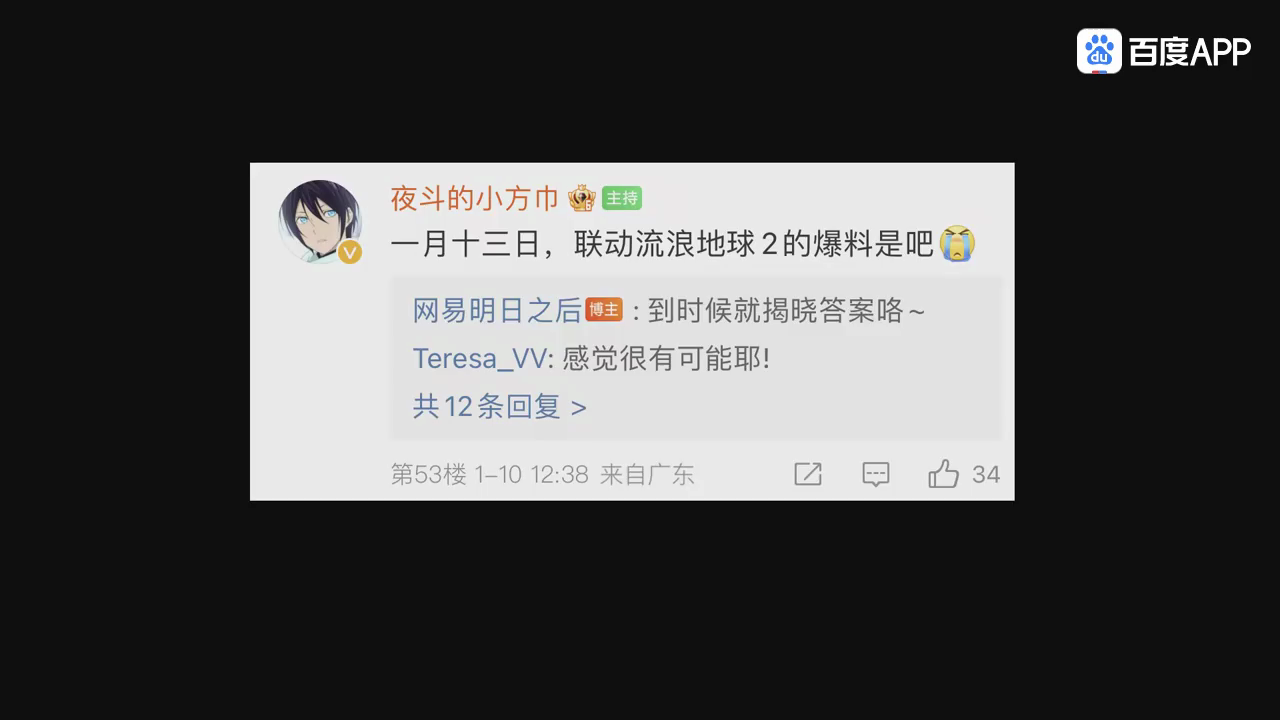Image resolution: width=1280 pixels, height=720 pixels.
Task: Expand 共12条回复 replies
Action: 499,407
